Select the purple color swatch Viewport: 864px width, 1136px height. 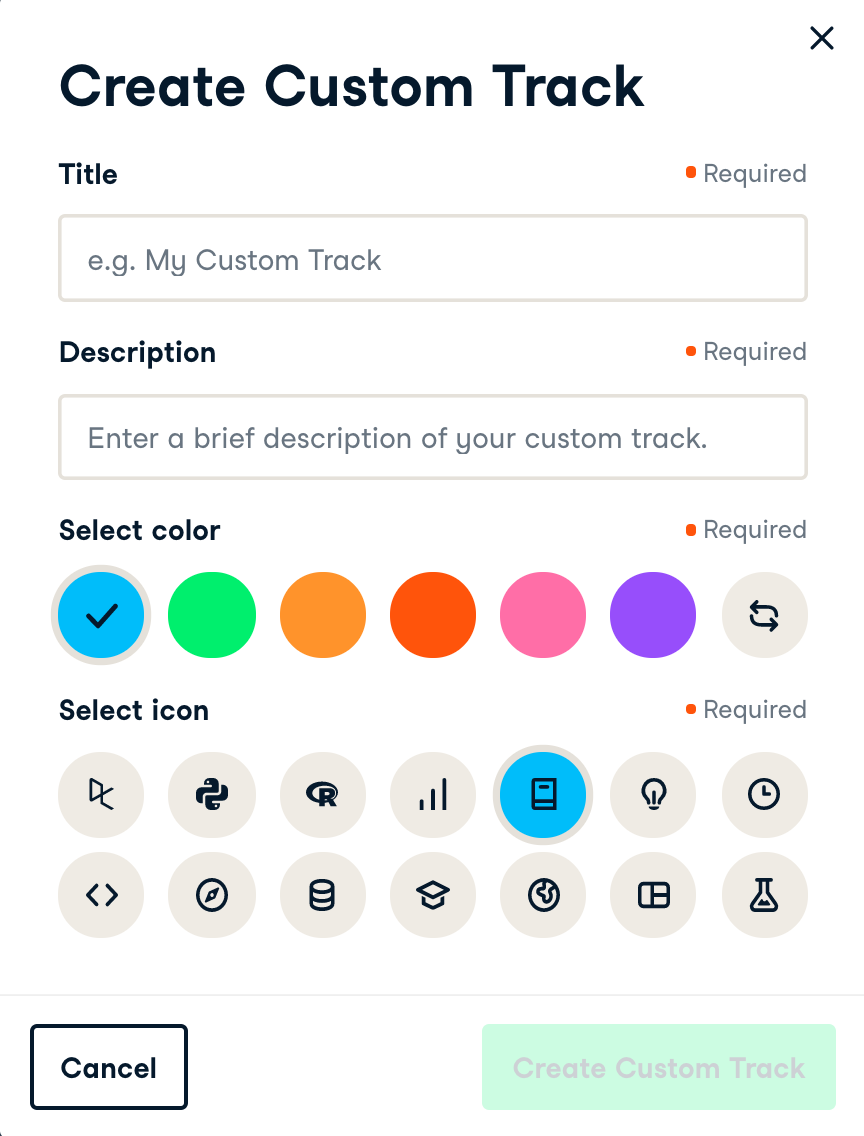[x=653, y=615]
